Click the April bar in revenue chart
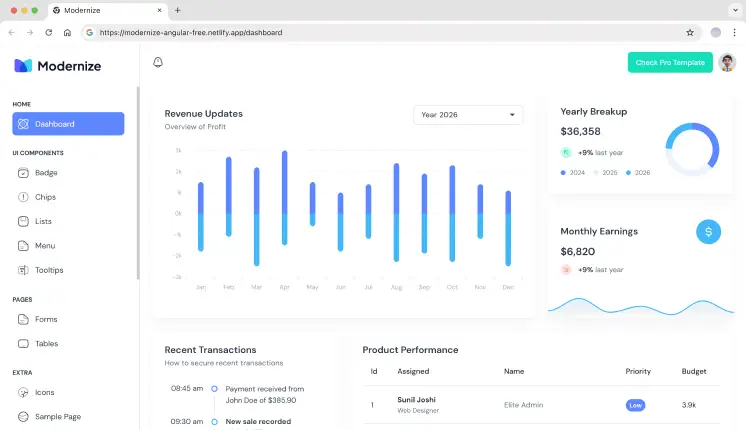The height and width of the screenshot is (430, 746). pos(285,197)
